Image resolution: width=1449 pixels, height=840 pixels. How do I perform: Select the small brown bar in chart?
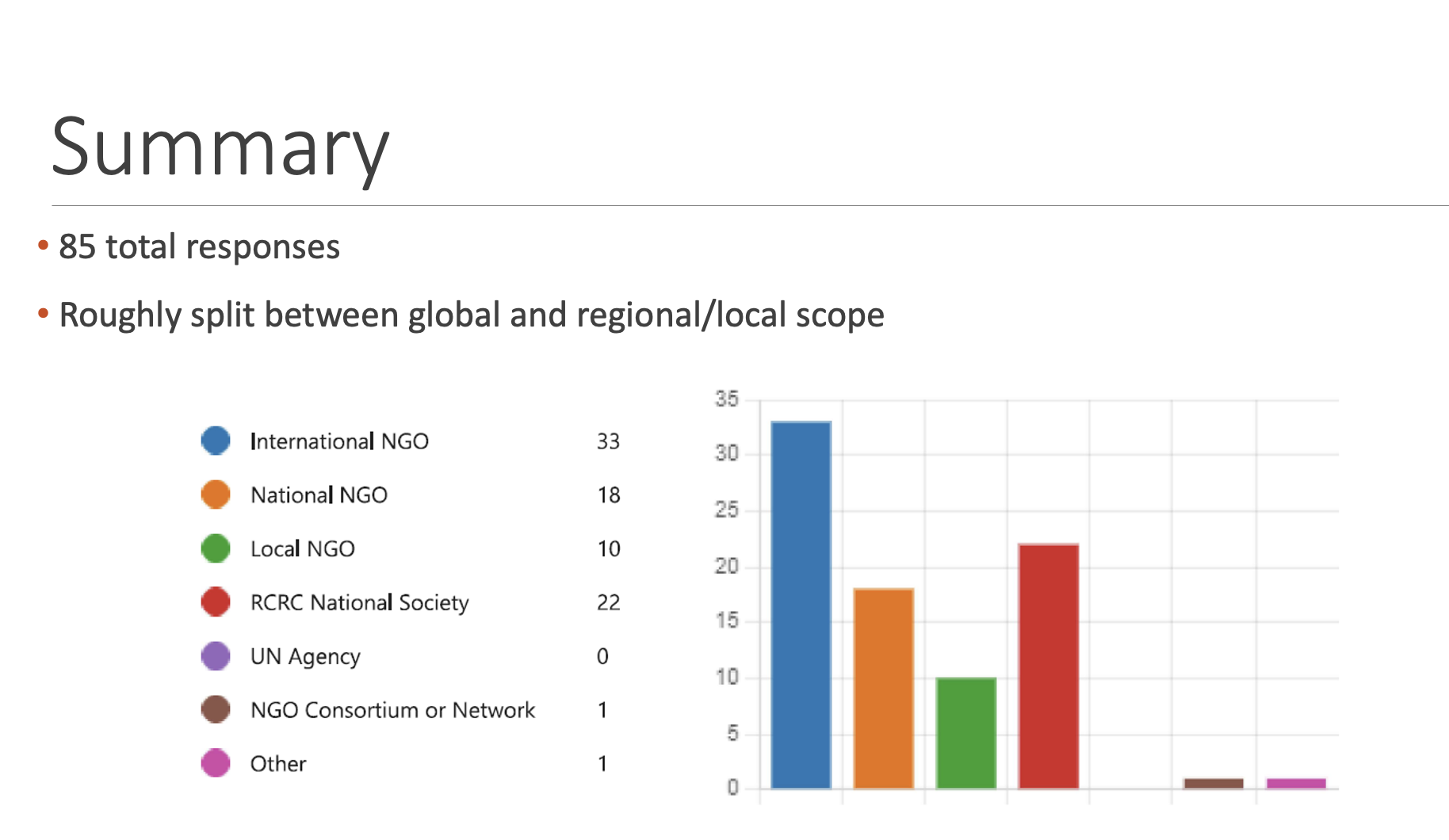(x=1213, y=783)
